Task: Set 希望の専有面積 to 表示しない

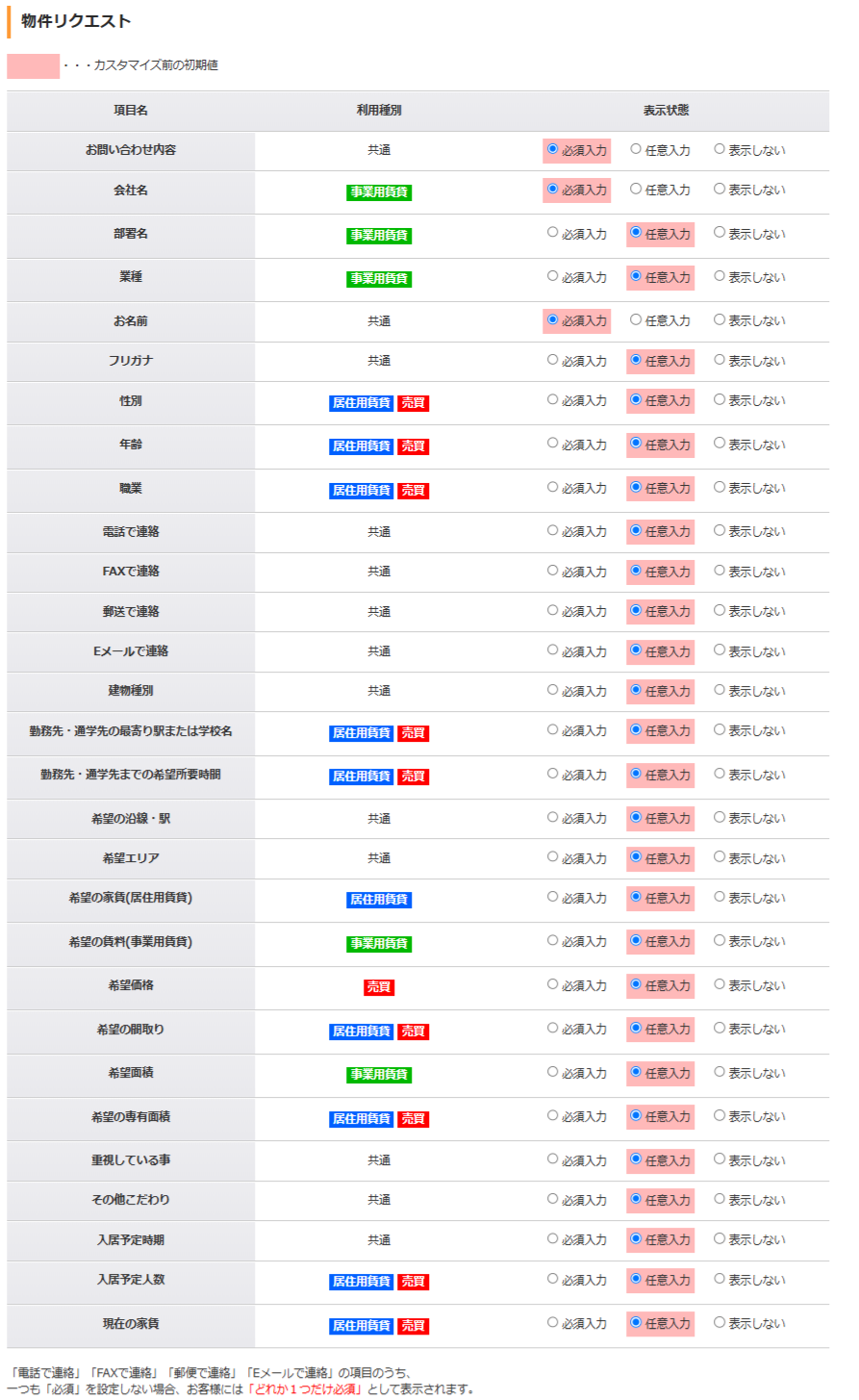Action: coord(720,1115)
